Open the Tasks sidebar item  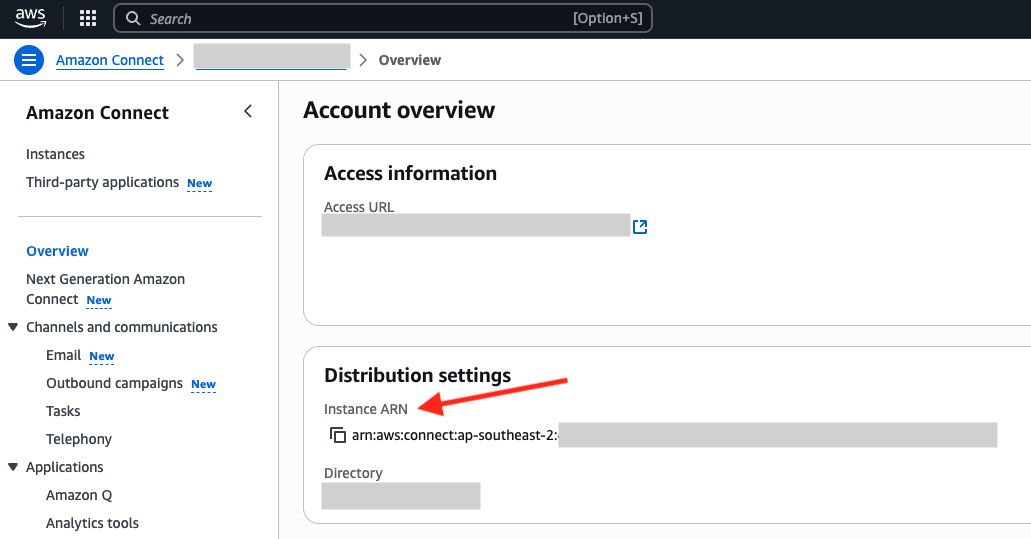click(x=63, y=411)
